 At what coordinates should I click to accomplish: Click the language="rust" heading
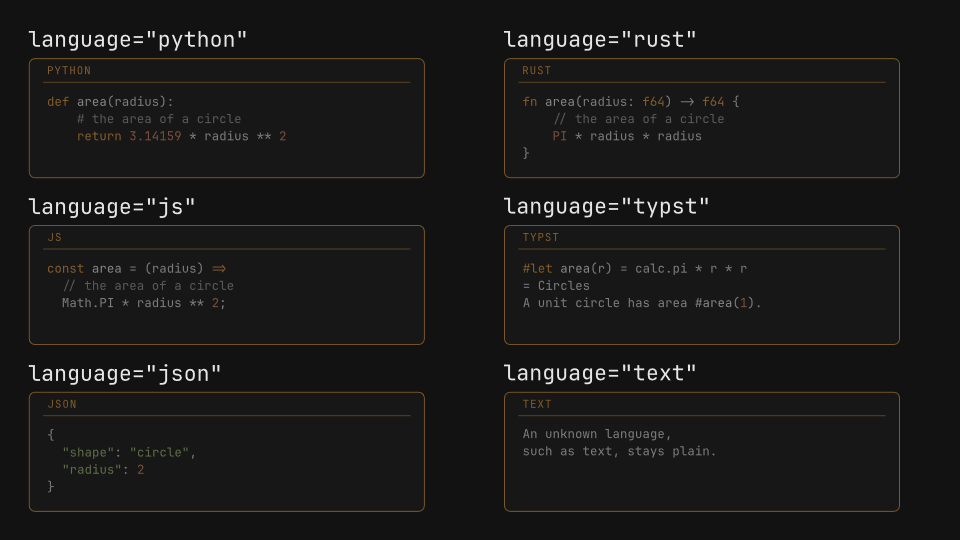tap(600, 40)
